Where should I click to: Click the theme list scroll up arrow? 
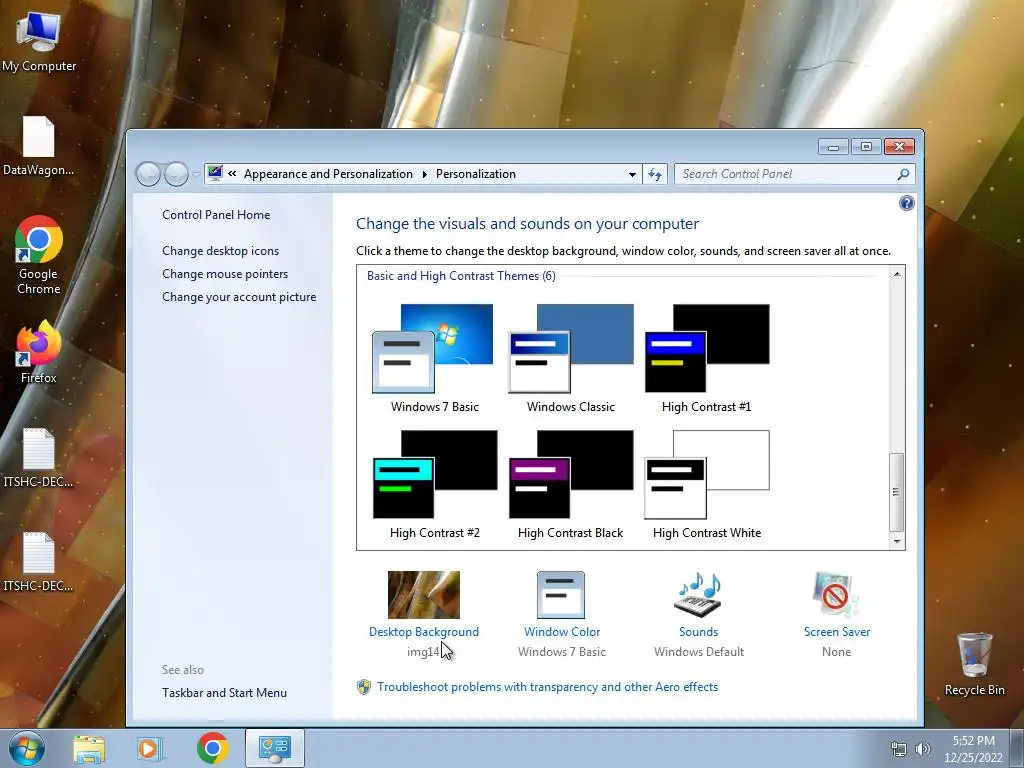pos(897,274)
